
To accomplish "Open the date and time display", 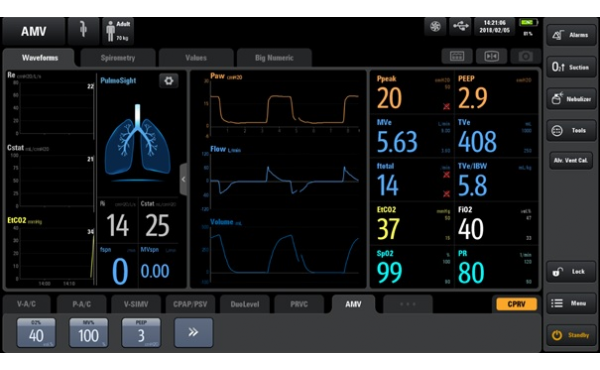I will point(494,27).
